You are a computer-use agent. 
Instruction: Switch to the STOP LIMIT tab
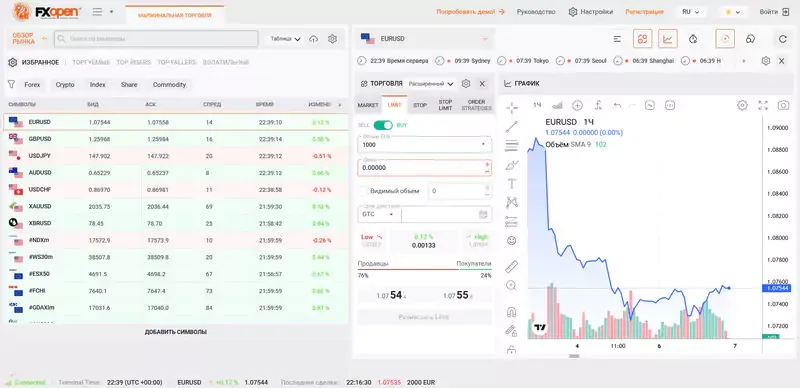click(445, 105)
